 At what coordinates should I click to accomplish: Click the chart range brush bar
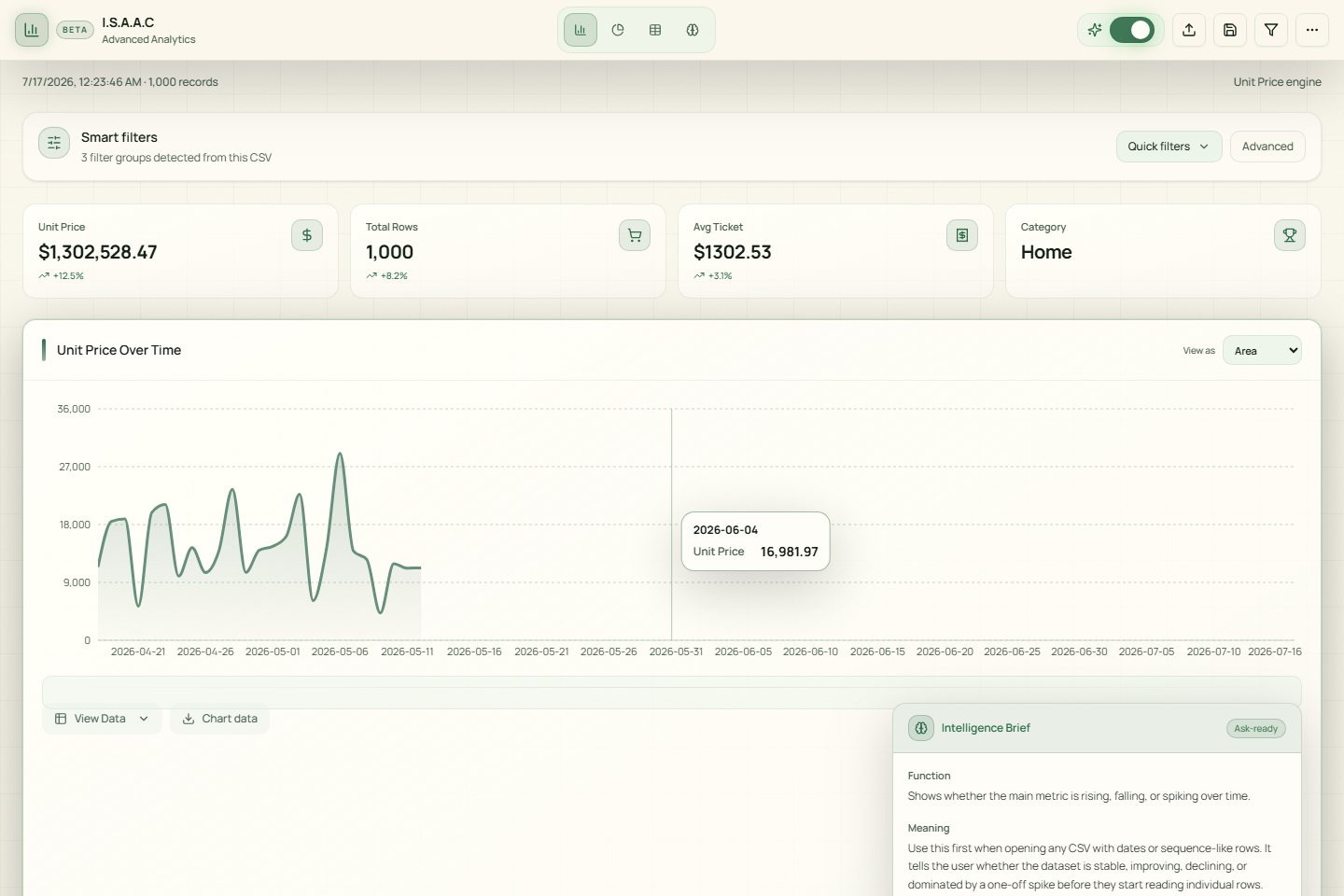click(672, 692)
